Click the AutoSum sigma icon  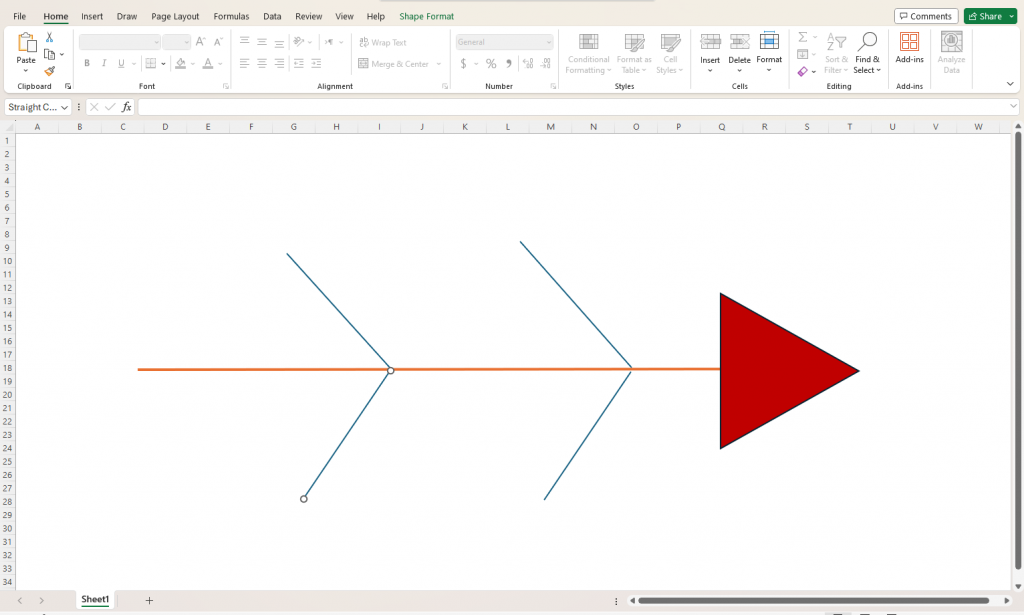pyautogui.click(x=803, y=37)
